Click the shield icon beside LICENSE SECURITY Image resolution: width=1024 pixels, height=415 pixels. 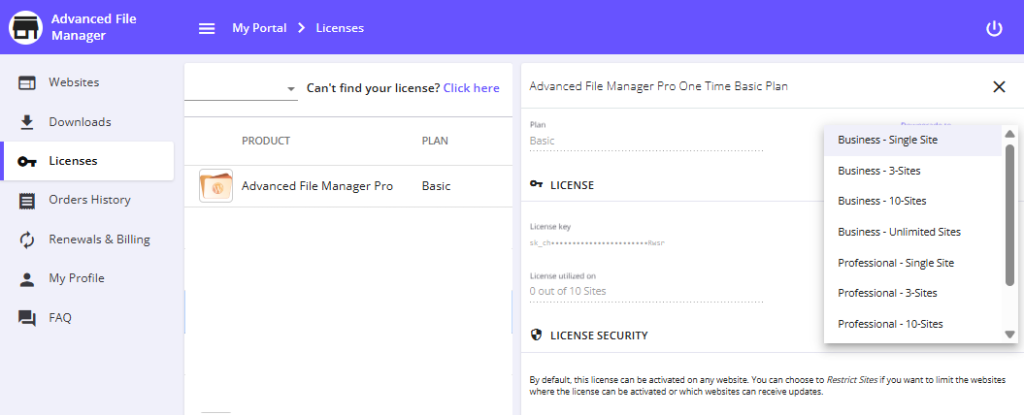[537, 335]
